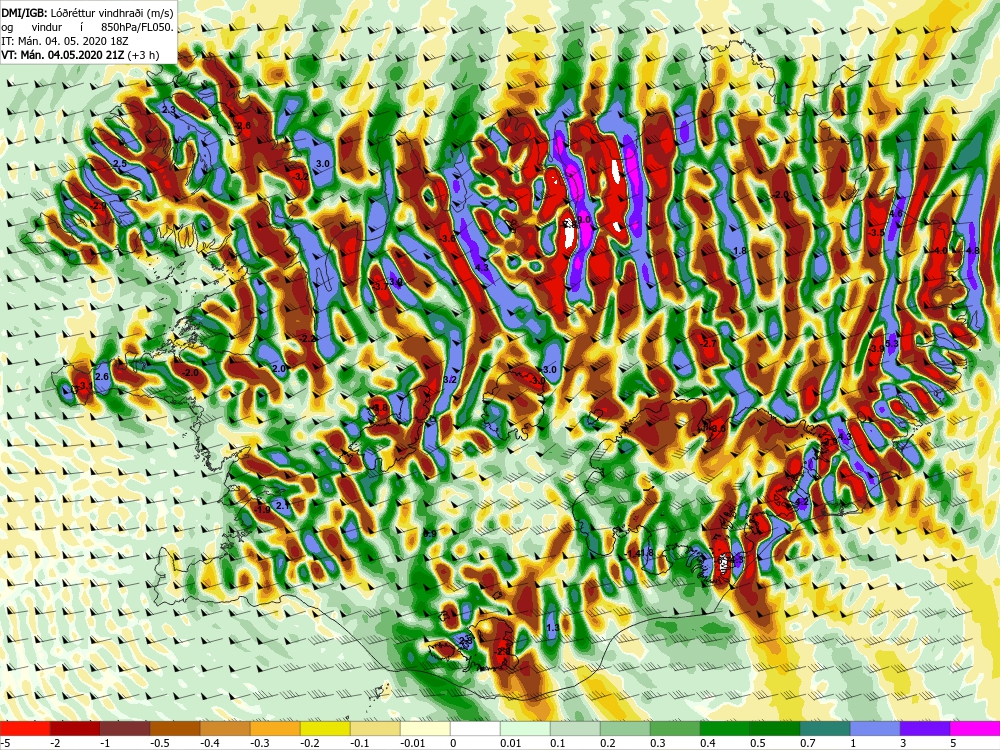Select the '0.7' legend label
Screen dimensions: 1000x750
(807, 743)
